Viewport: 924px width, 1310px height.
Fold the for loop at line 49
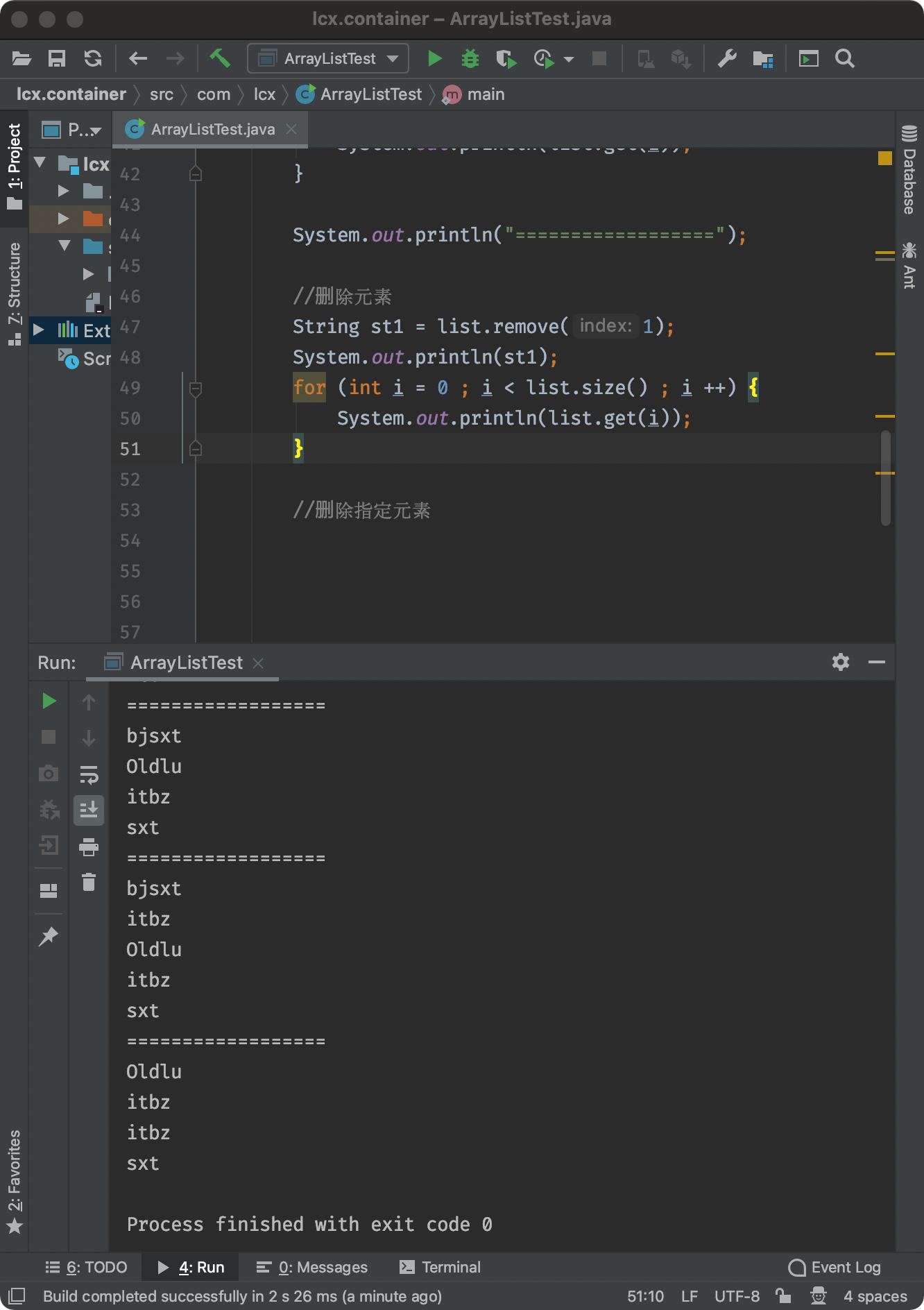196,389
